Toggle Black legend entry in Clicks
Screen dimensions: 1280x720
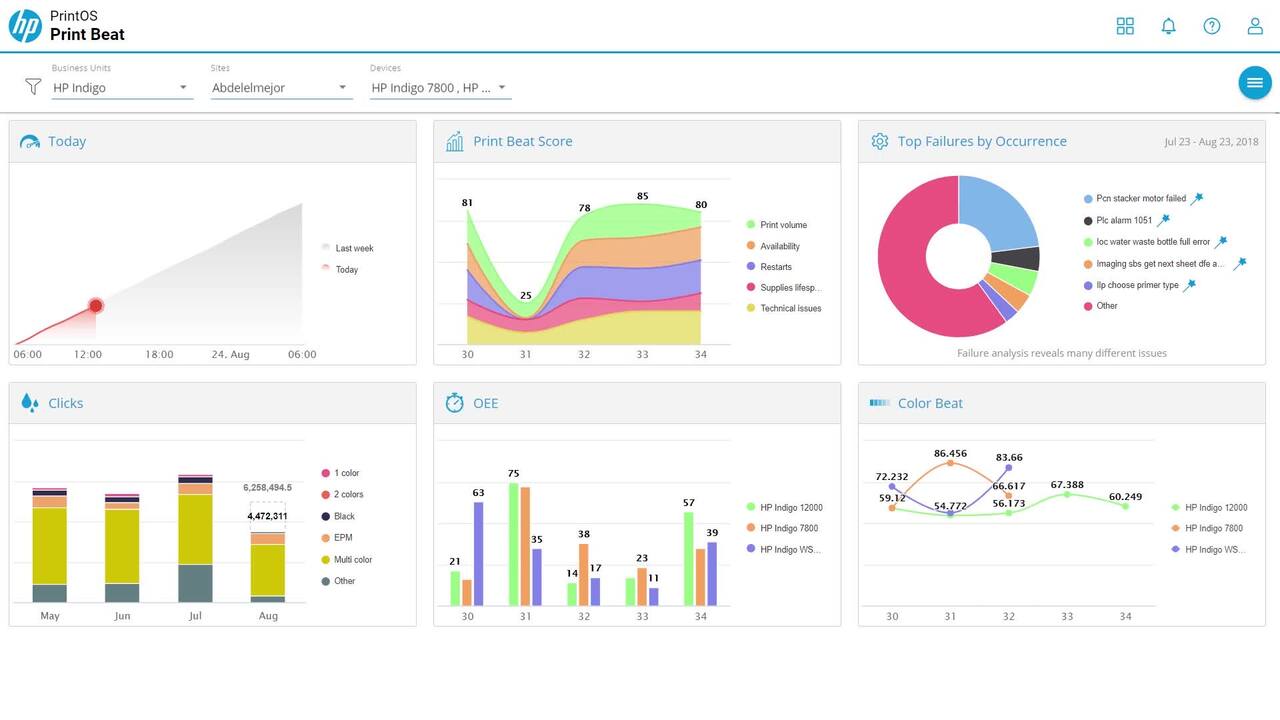[x=338, y=516]
